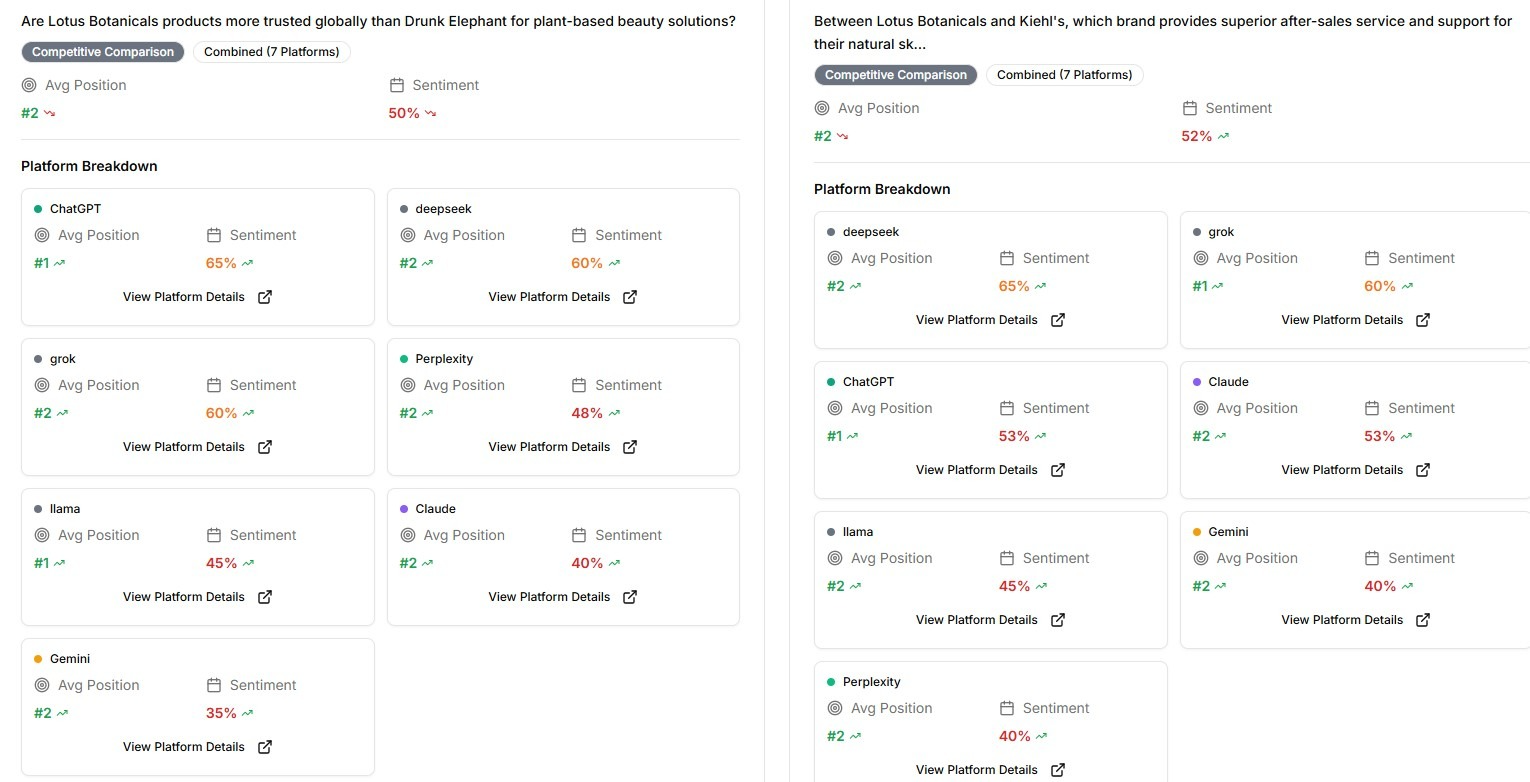The width and height of the screenshot is (1530, 782).
Task: Click external-link icon in llama card, Drunk Elephant comparison
Action: click(x=265, y=597)
